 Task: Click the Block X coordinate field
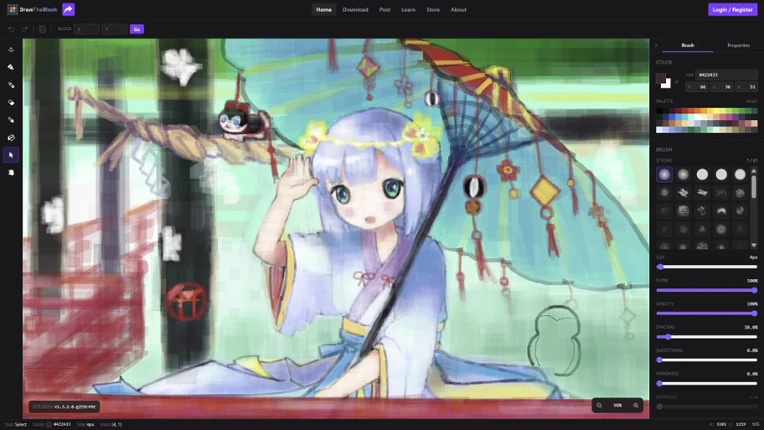click(87, 29)
